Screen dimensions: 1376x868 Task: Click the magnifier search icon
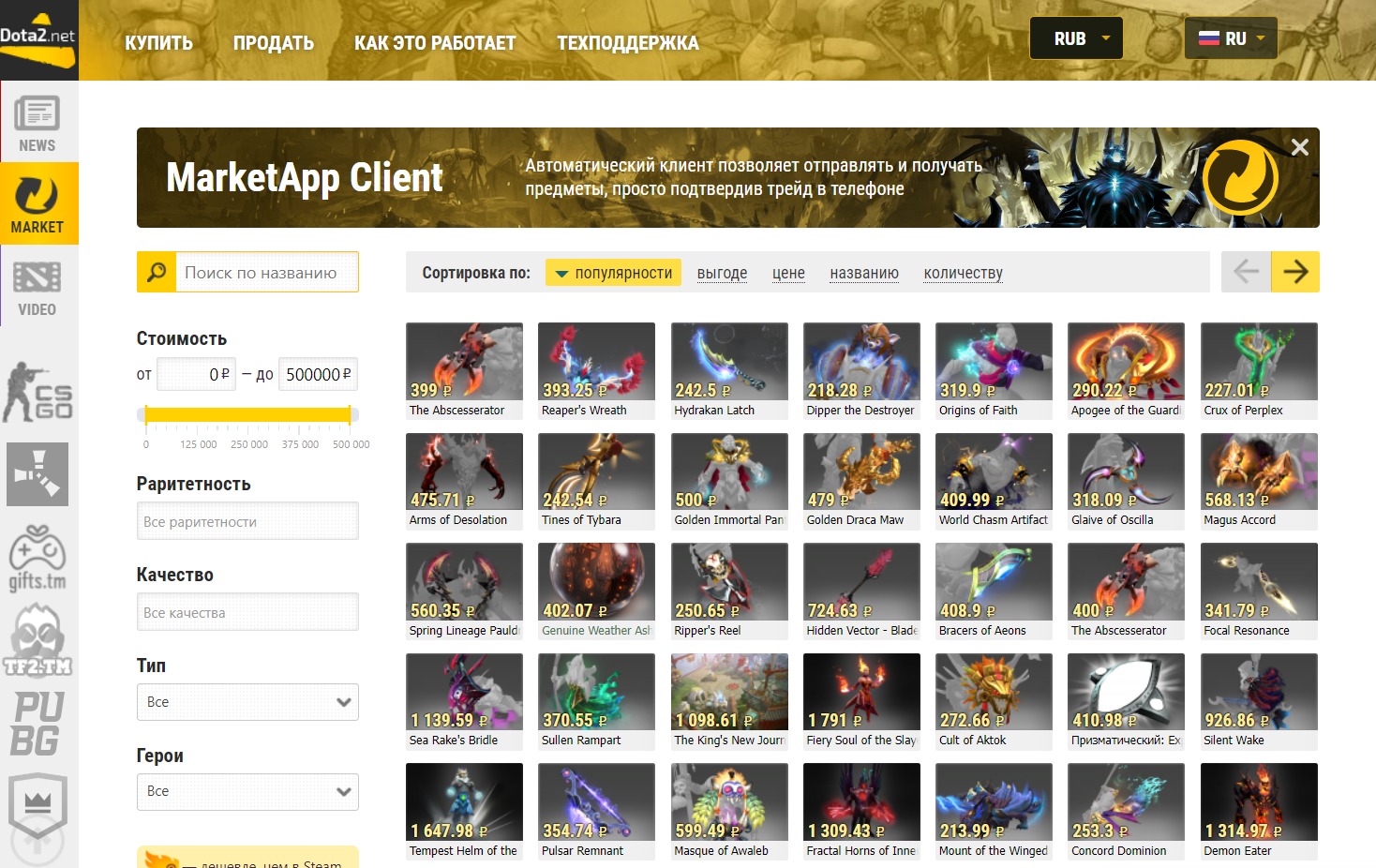point(157,273)
